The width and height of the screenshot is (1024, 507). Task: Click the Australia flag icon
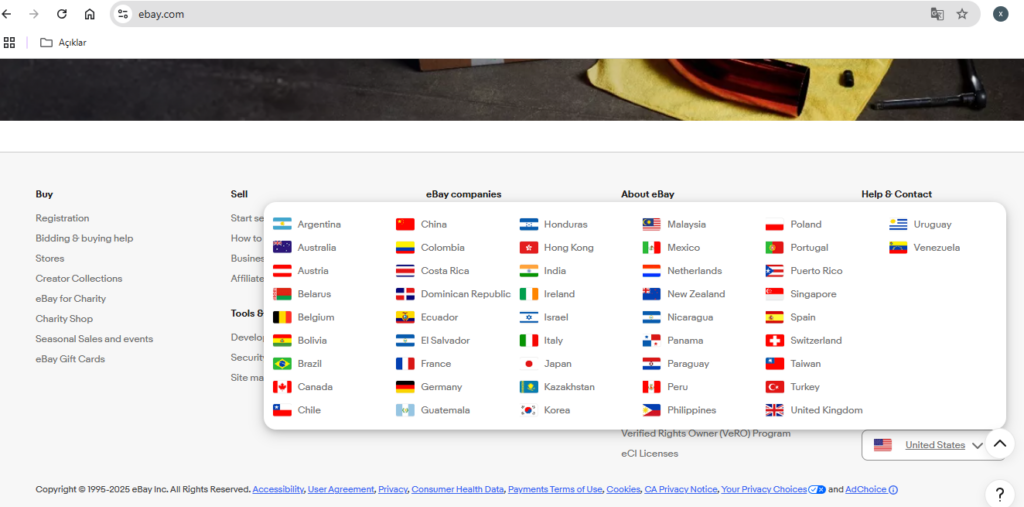pyautogui.click(x=282, y=248)
